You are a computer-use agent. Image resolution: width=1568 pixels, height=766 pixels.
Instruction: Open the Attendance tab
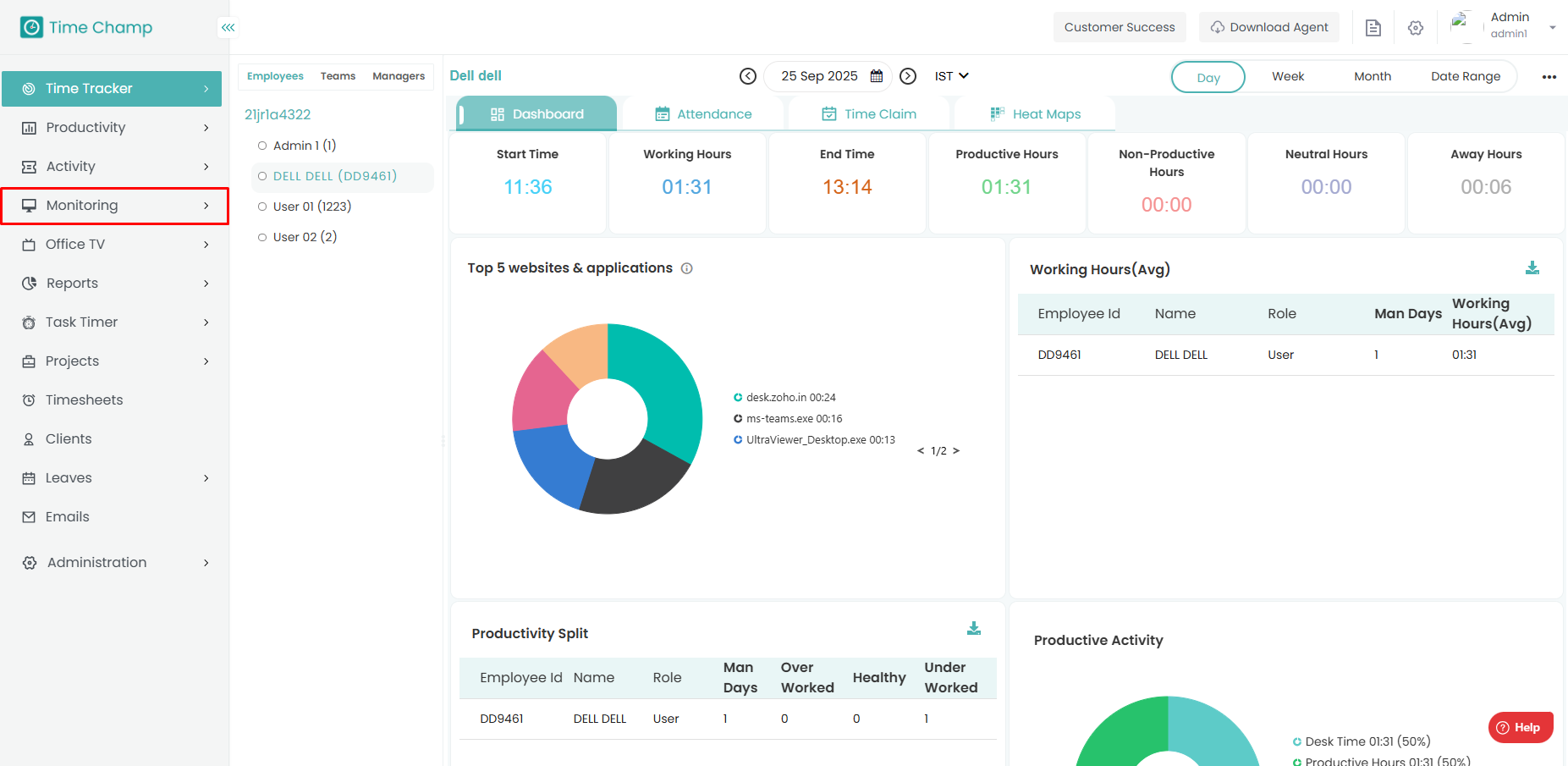[703, 114]
